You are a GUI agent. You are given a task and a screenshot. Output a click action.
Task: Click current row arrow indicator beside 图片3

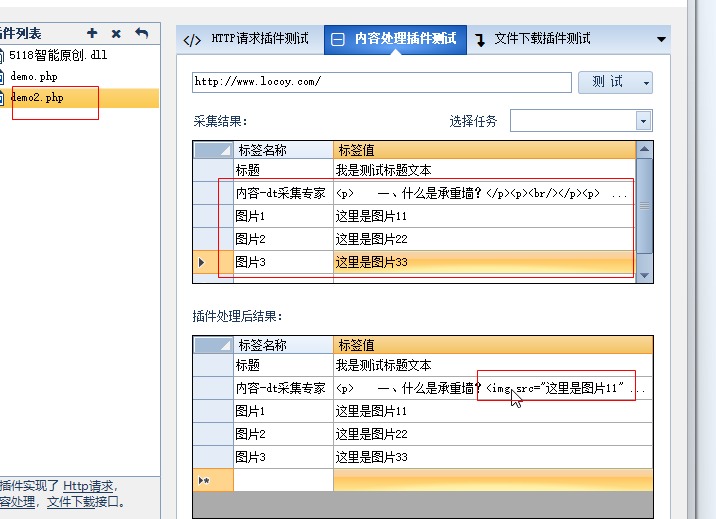tap(201, 262)
